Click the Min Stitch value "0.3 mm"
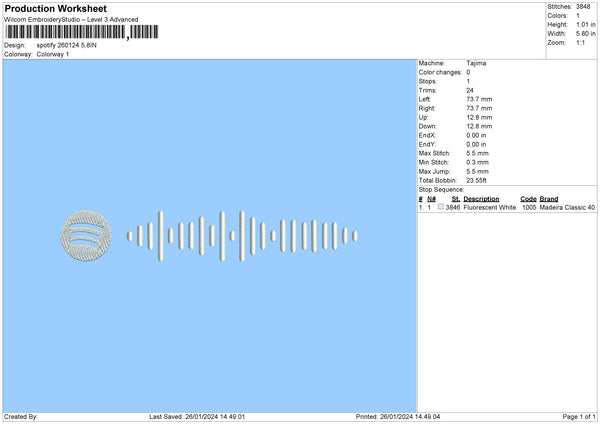Viewport: 600px width, 424px height. (478, 162)
